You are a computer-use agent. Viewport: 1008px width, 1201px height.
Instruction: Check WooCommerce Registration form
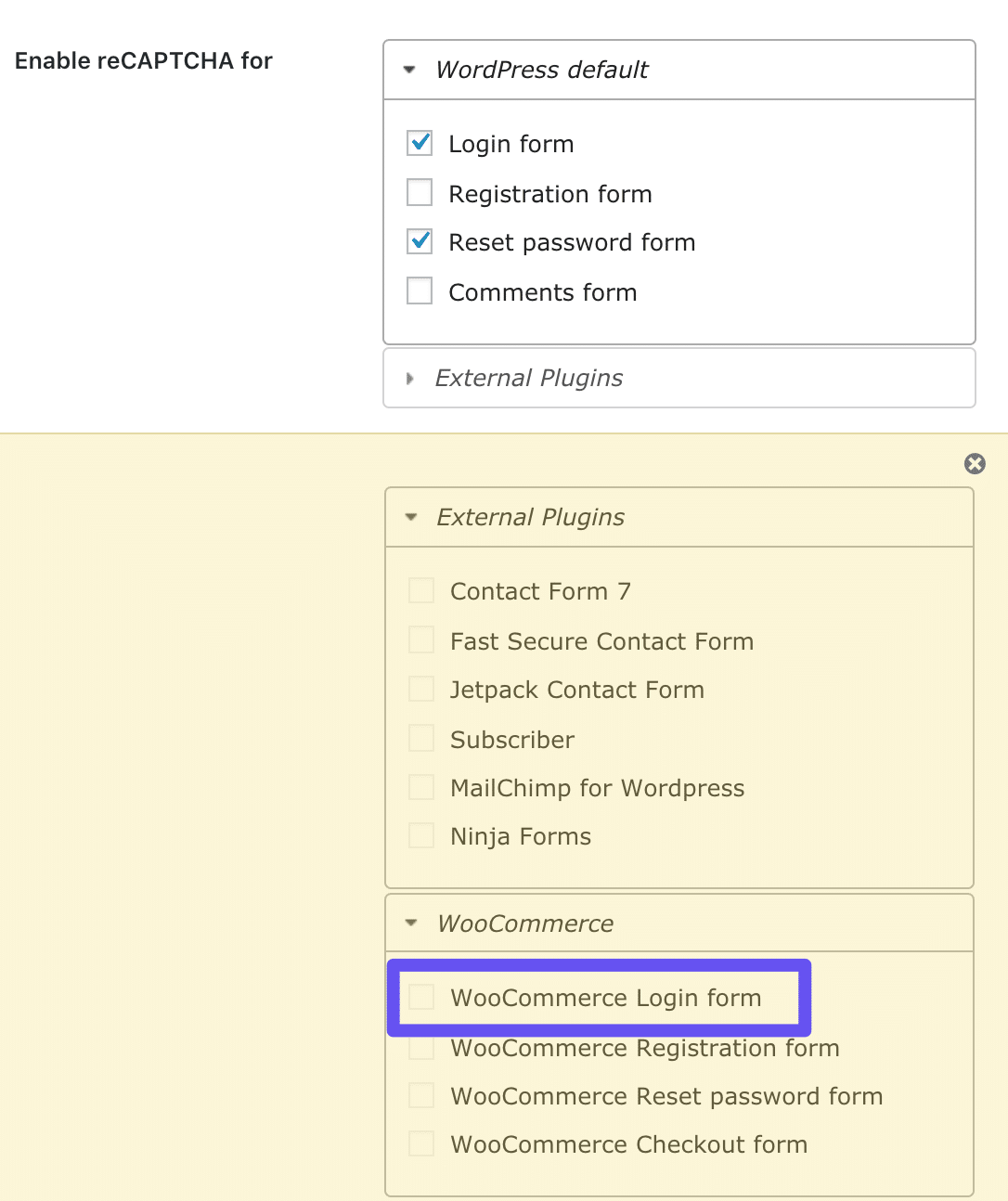(421, 1047)
